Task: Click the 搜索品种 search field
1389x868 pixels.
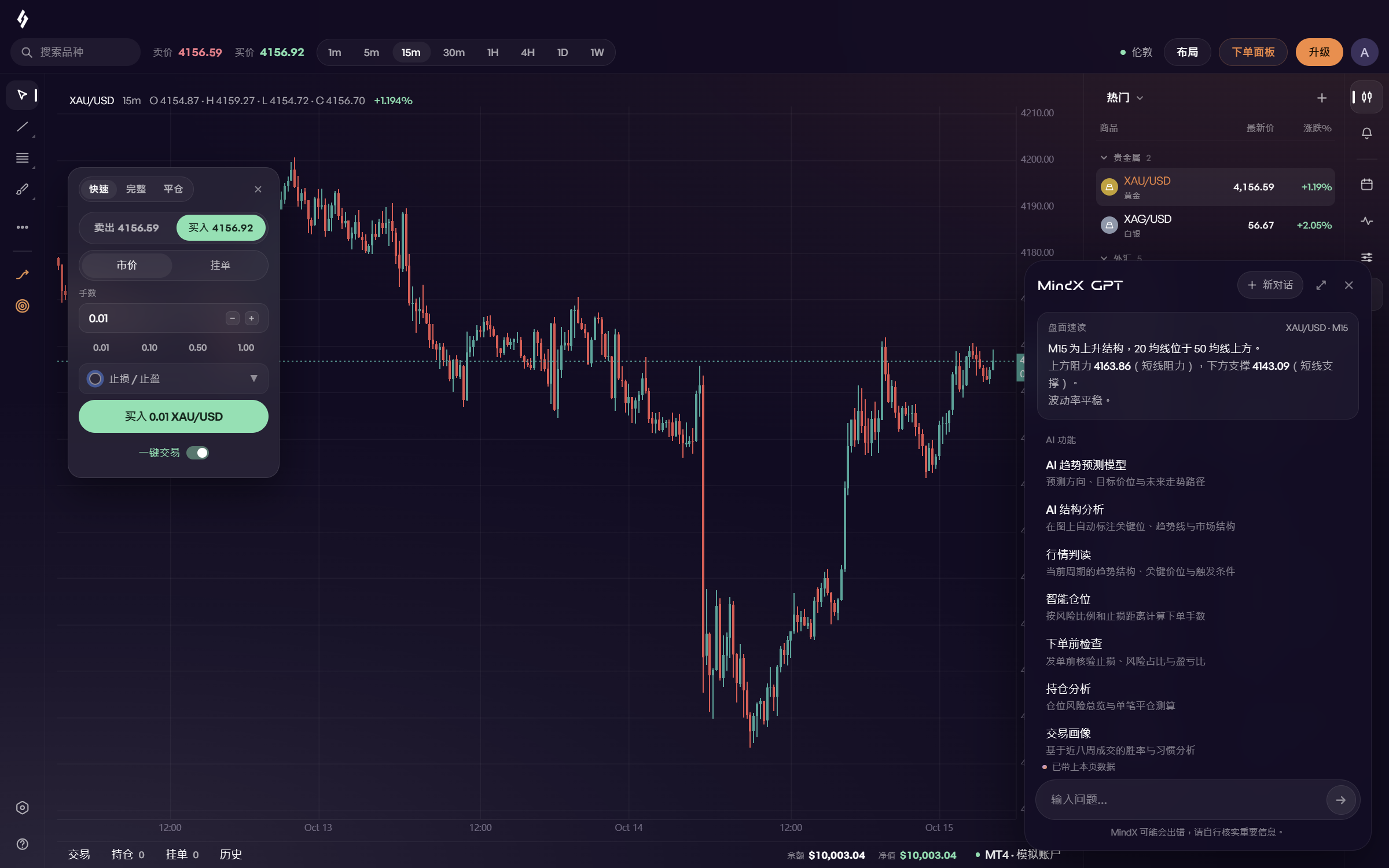Action: point(75,53)
